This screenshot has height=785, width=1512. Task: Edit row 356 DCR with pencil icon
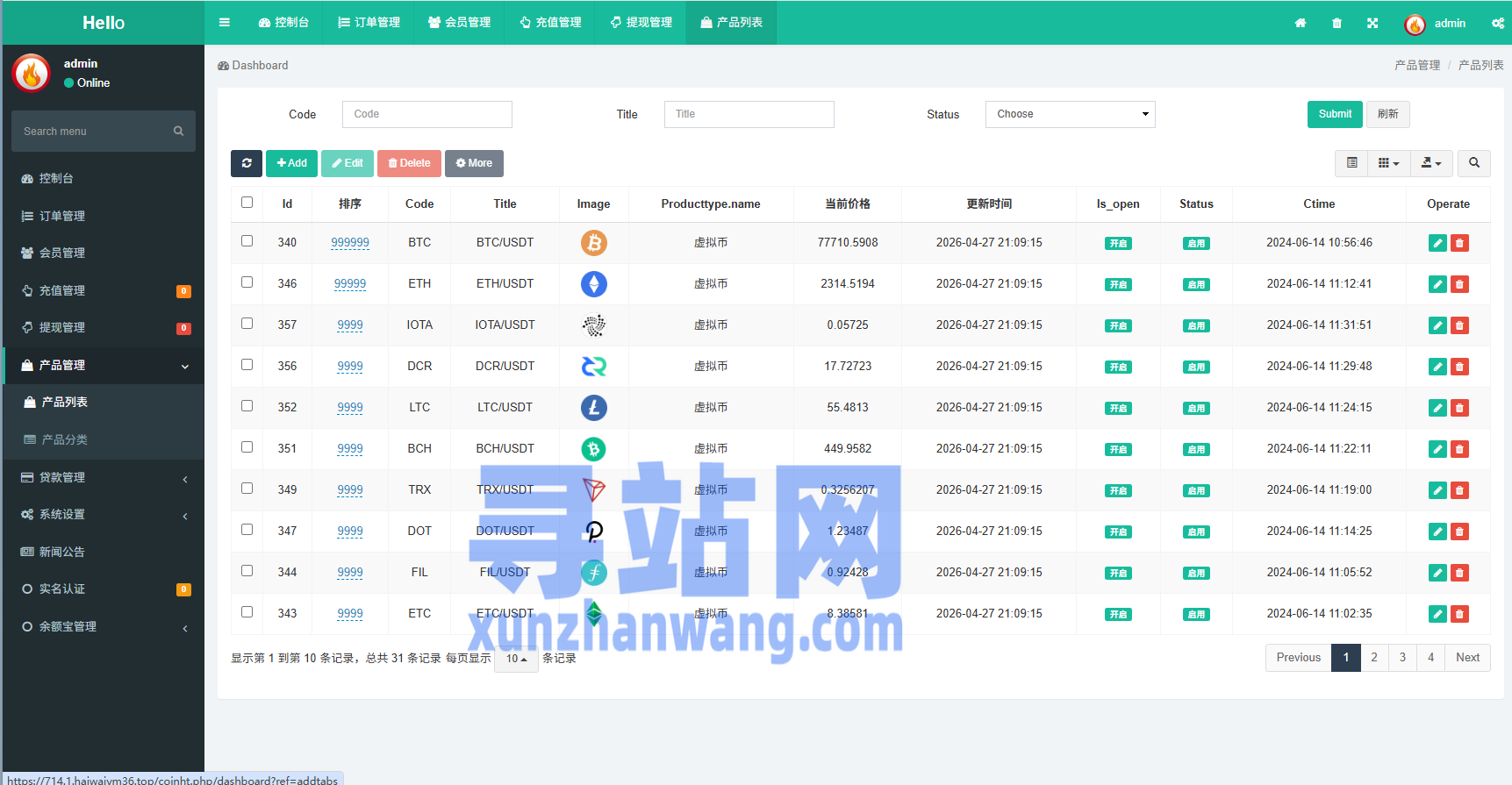pyautogui.click(x=1437, y=367)
